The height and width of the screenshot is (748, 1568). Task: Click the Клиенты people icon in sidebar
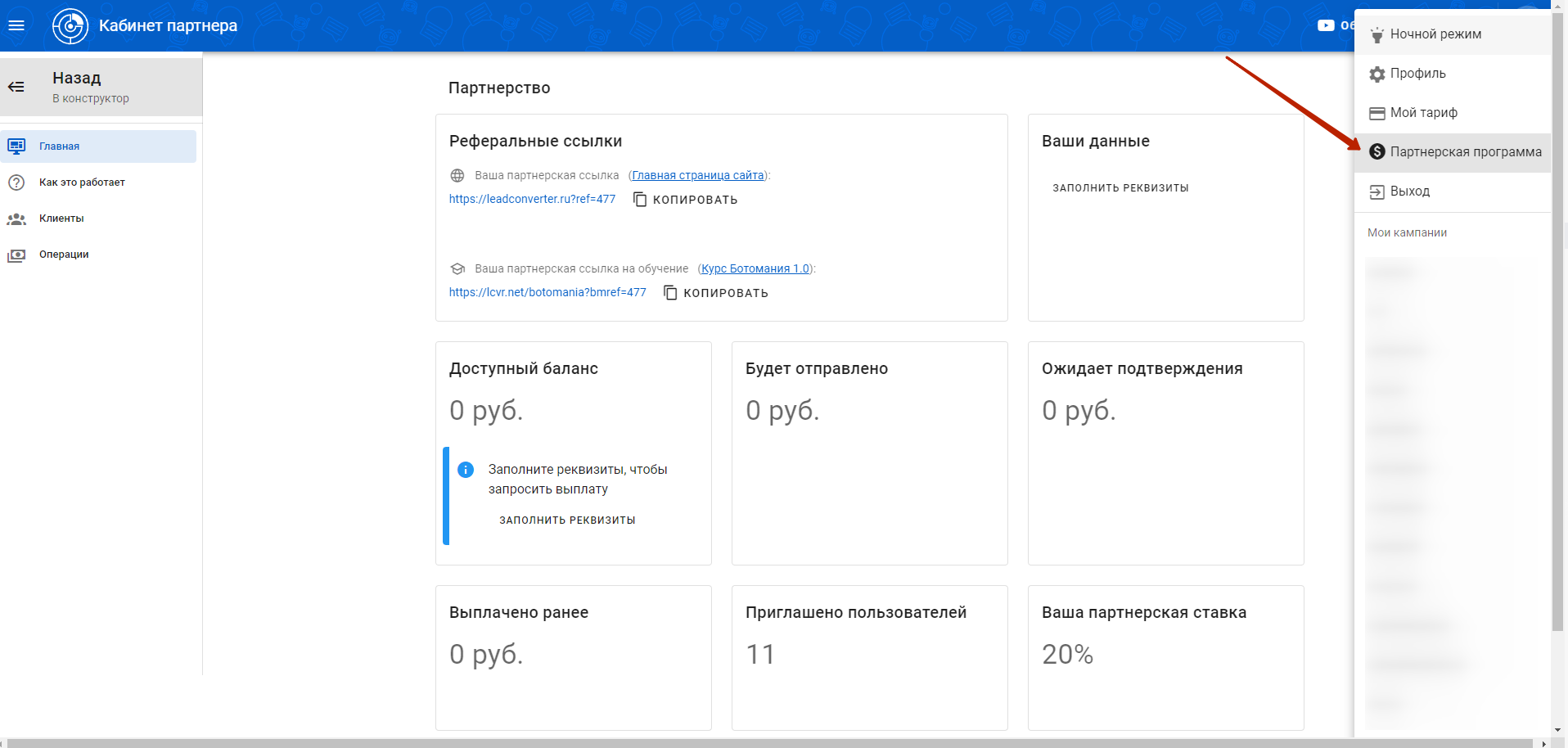(x=16, y=219)
